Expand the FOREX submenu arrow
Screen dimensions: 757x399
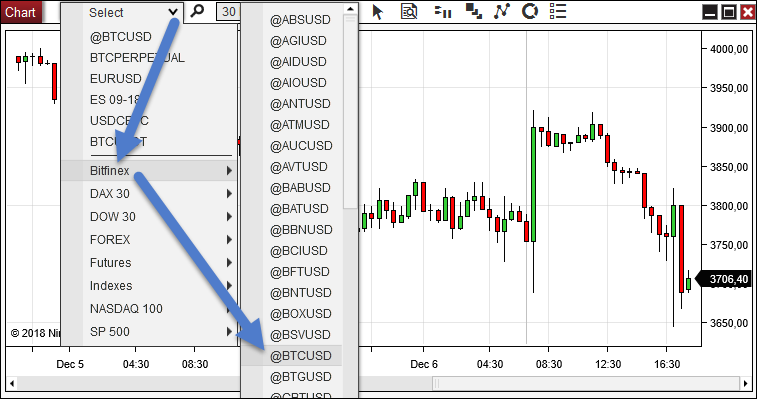click(229, 240)
